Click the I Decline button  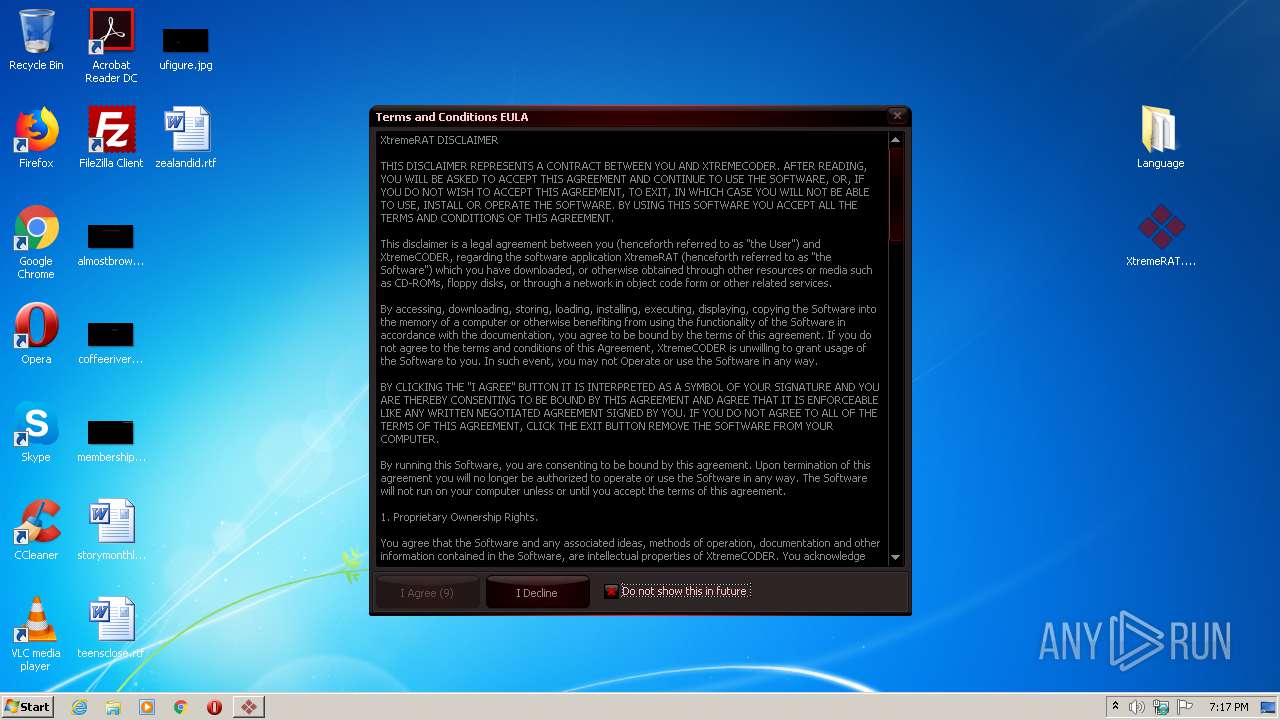click(x=536, y=593)
